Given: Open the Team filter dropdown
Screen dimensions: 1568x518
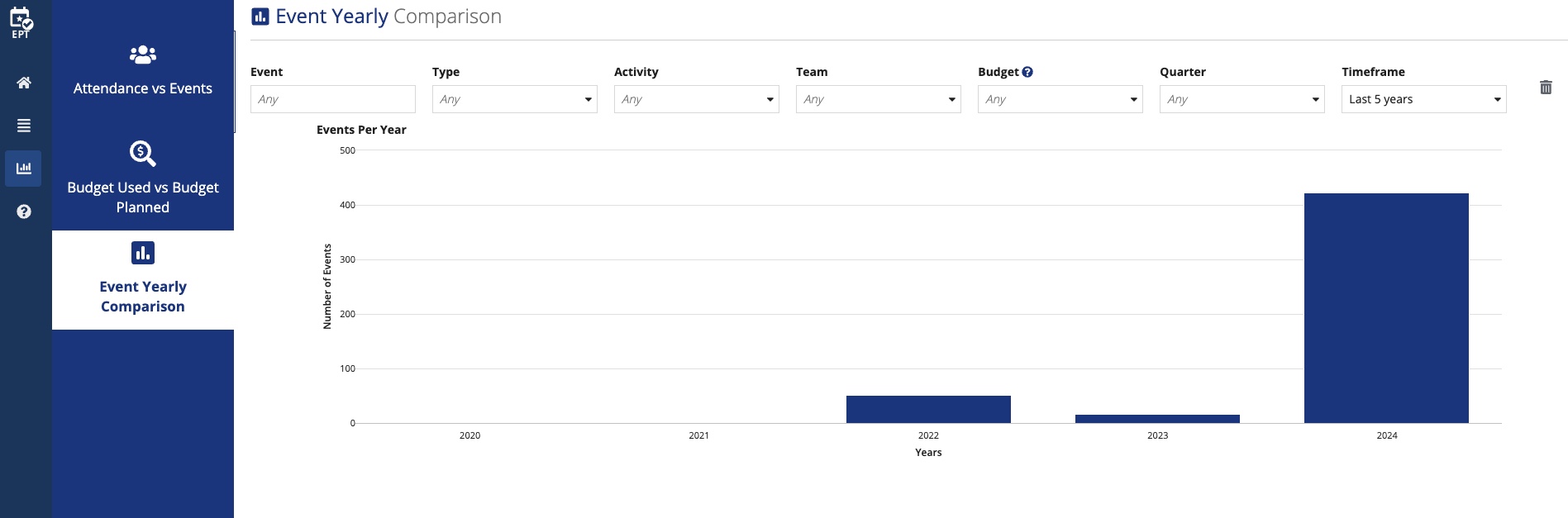Looking at the screenshot, I should pos(879,99).
